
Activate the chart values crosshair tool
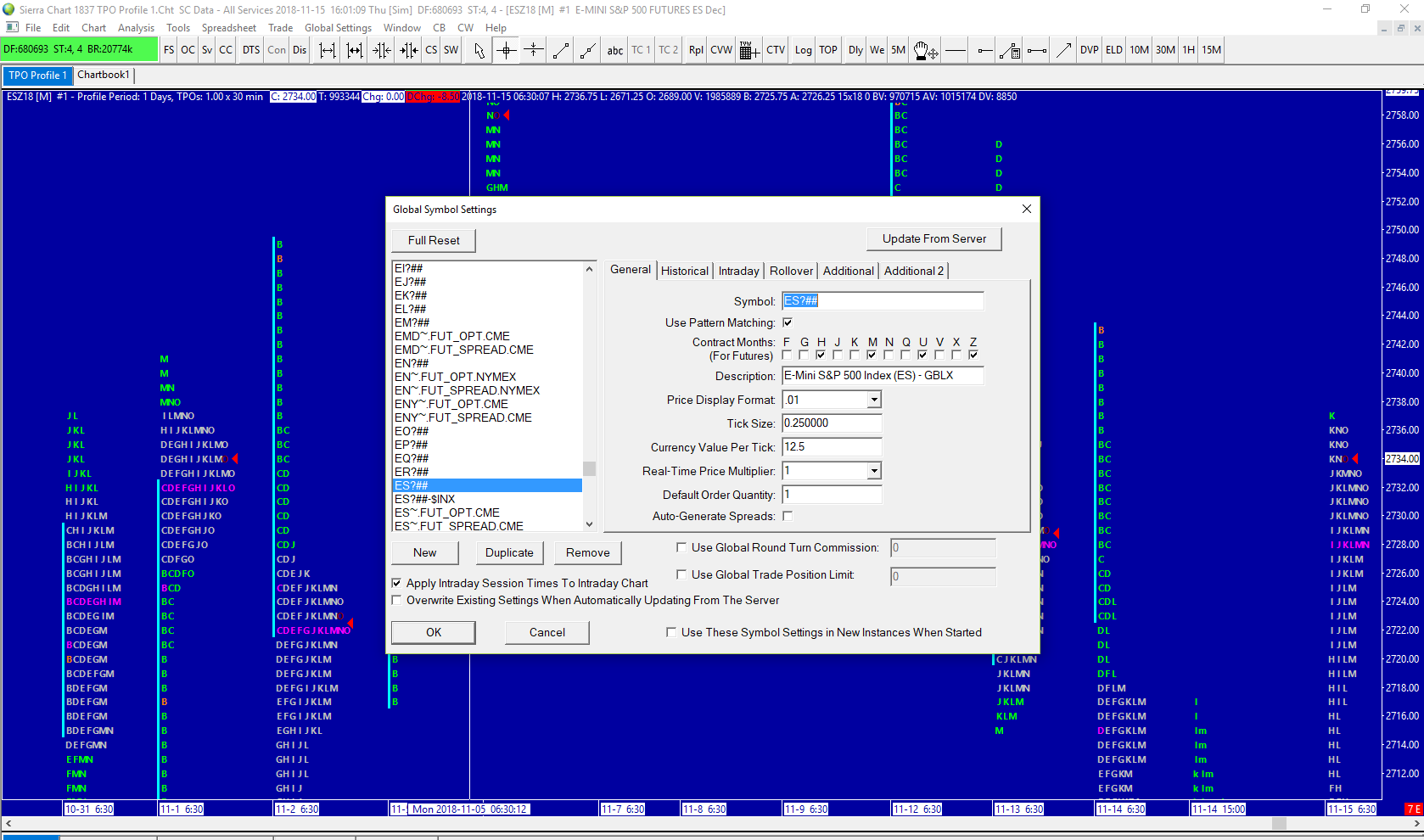tap(507, 50)
